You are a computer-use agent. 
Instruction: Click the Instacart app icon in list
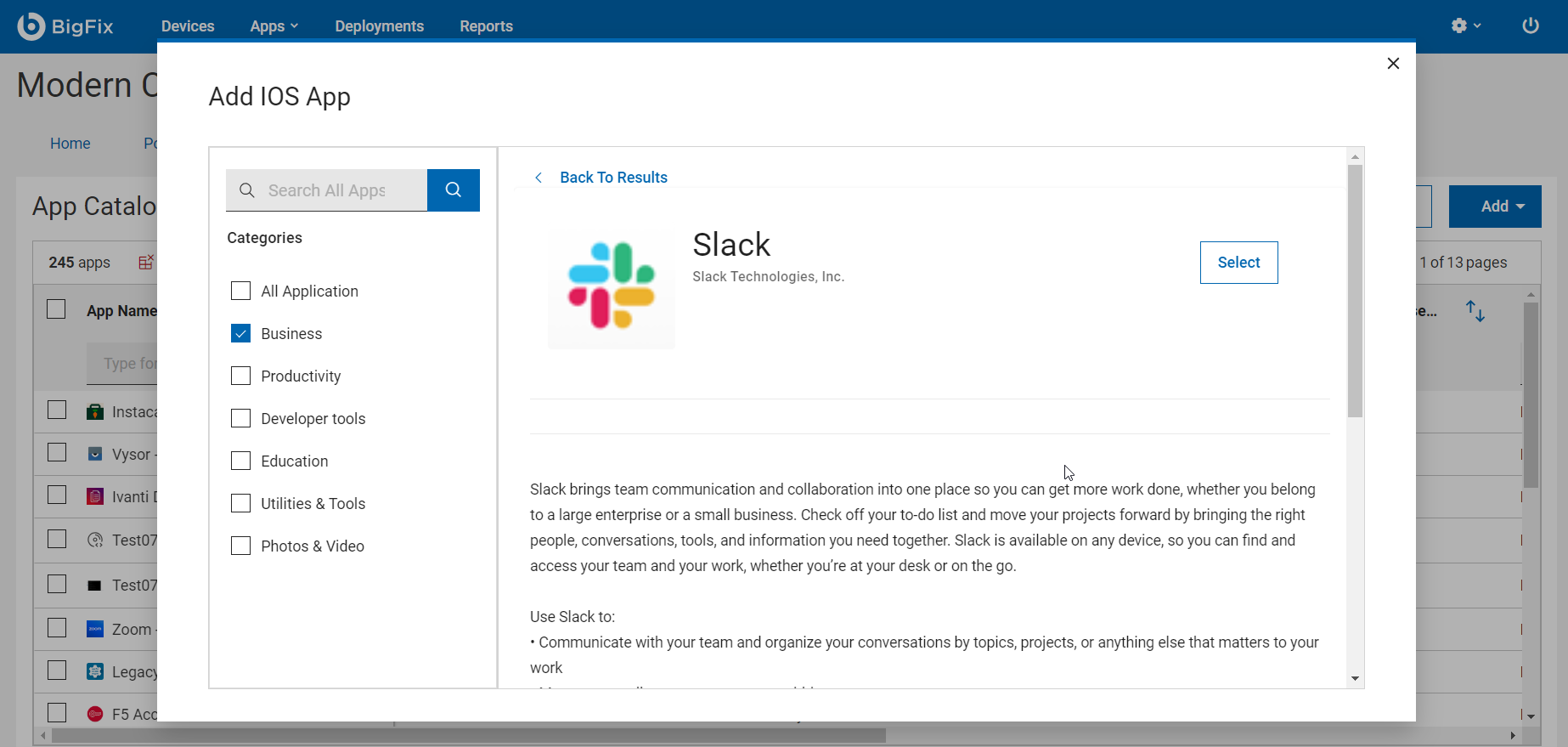(95, 412)
